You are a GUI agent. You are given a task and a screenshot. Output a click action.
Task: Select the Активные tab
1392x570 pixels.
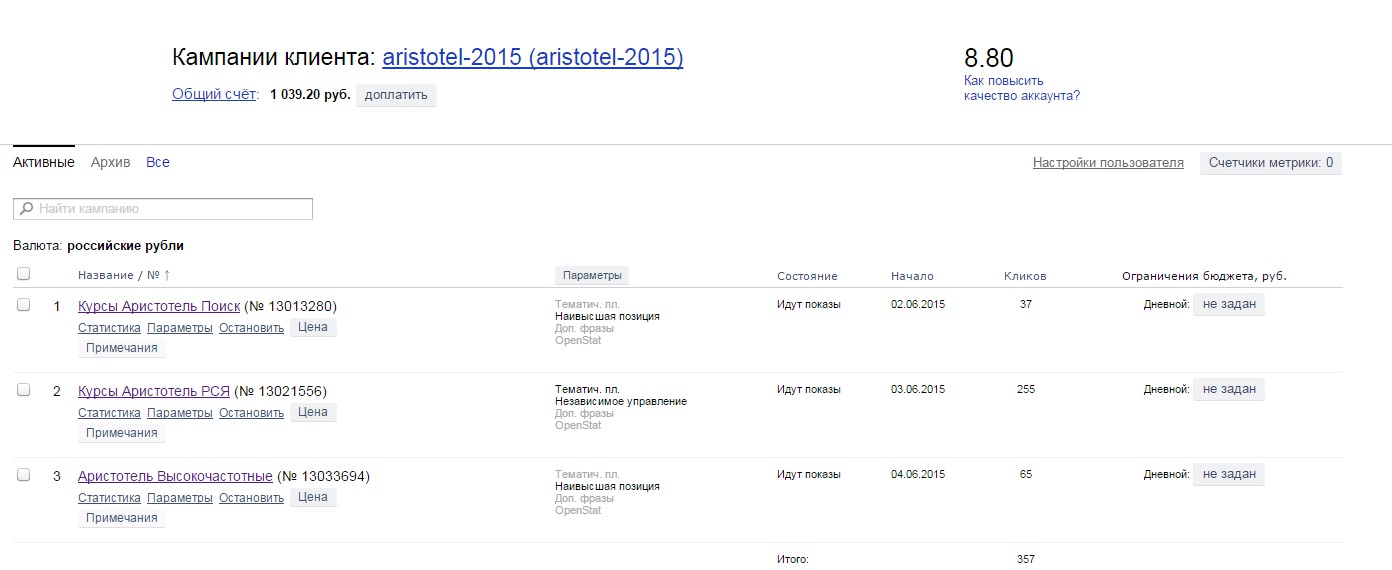click(x=43, y=162)
